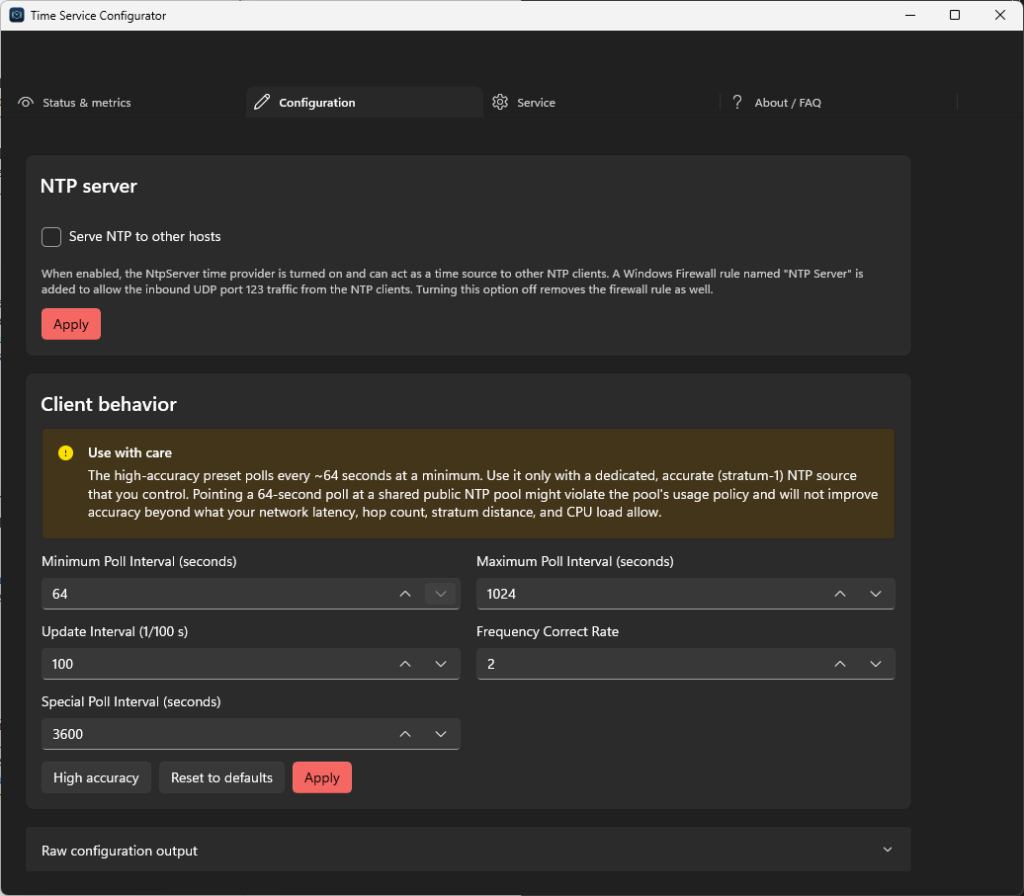Viewport: 1024px width, 896px height.
Task: Apply the NTP server setting
Action: (71, 324)
